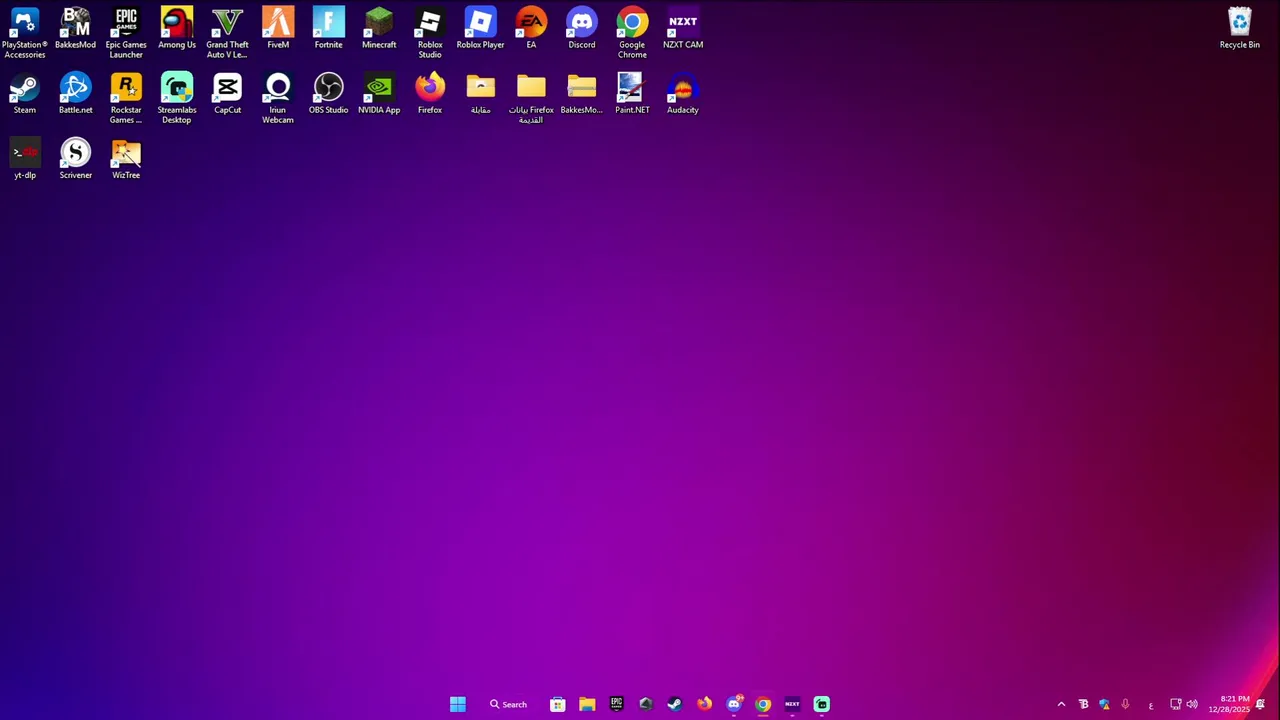This screenshot has width=1280, height=720.
Task: Open PlayStation Accessories desktop shortcut
Action: click(25, 33)
